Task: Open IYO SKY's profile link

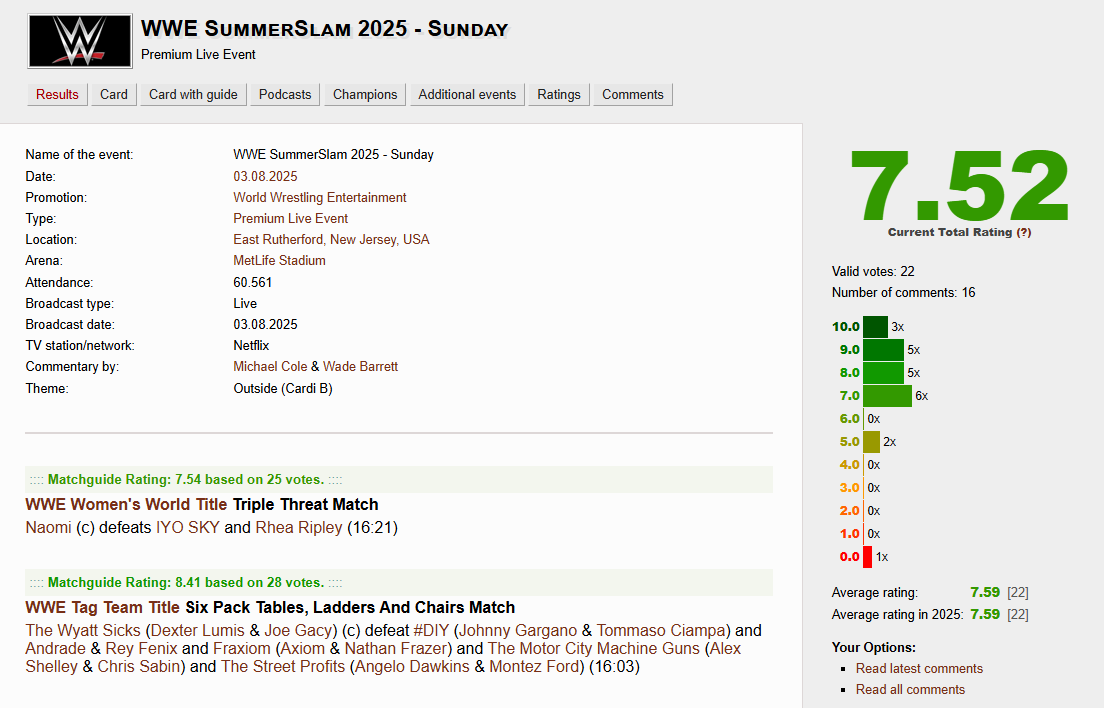Action: [188, 527]
